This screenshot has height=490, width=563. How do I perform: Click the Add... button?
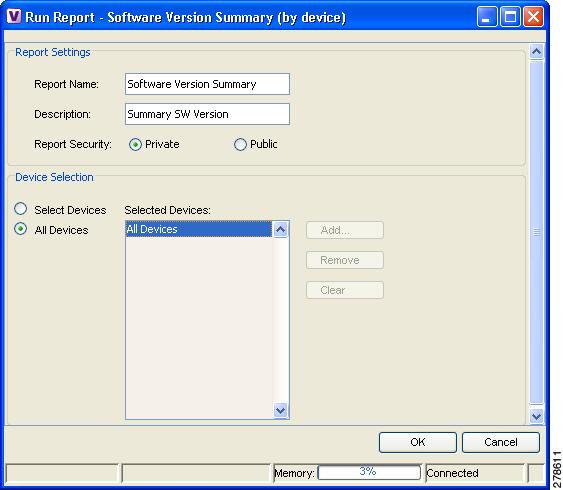click(x=345, y=230)
